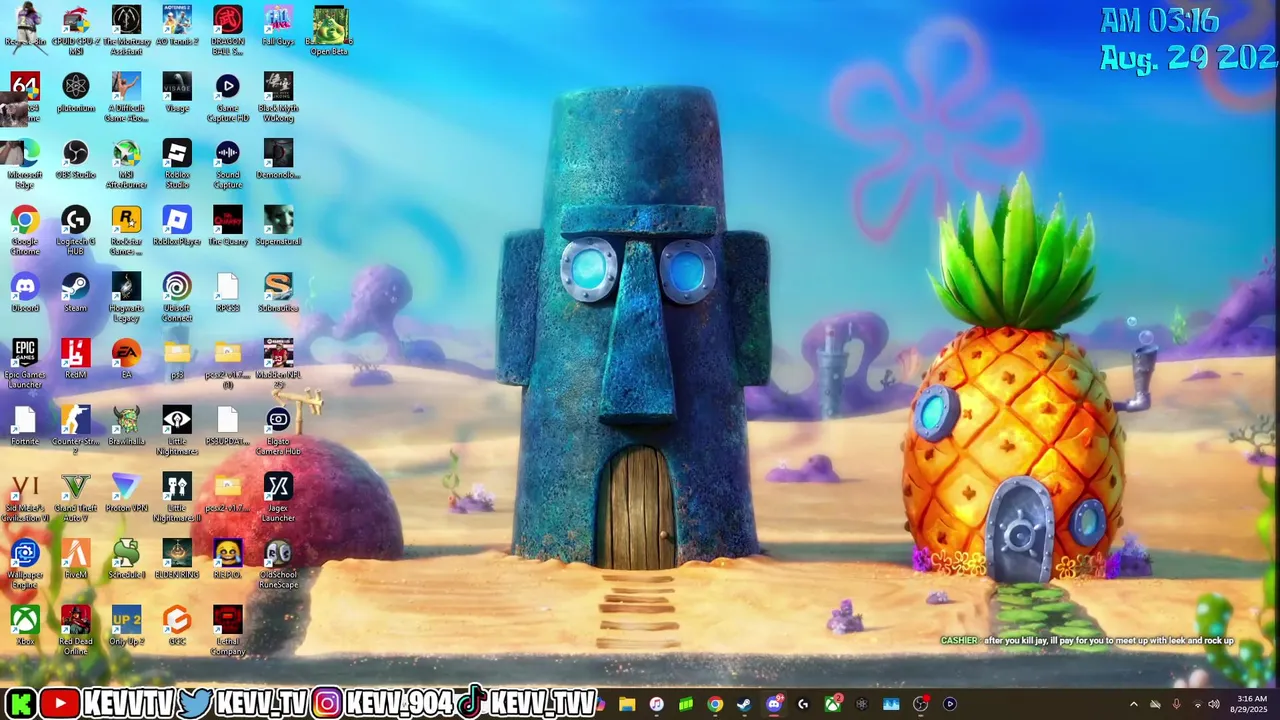Image resolution: width=1280 pixels, height=720 pixels.
Task: Open the Fortnite desktop shortcut
Action: [x=25, y=426]
